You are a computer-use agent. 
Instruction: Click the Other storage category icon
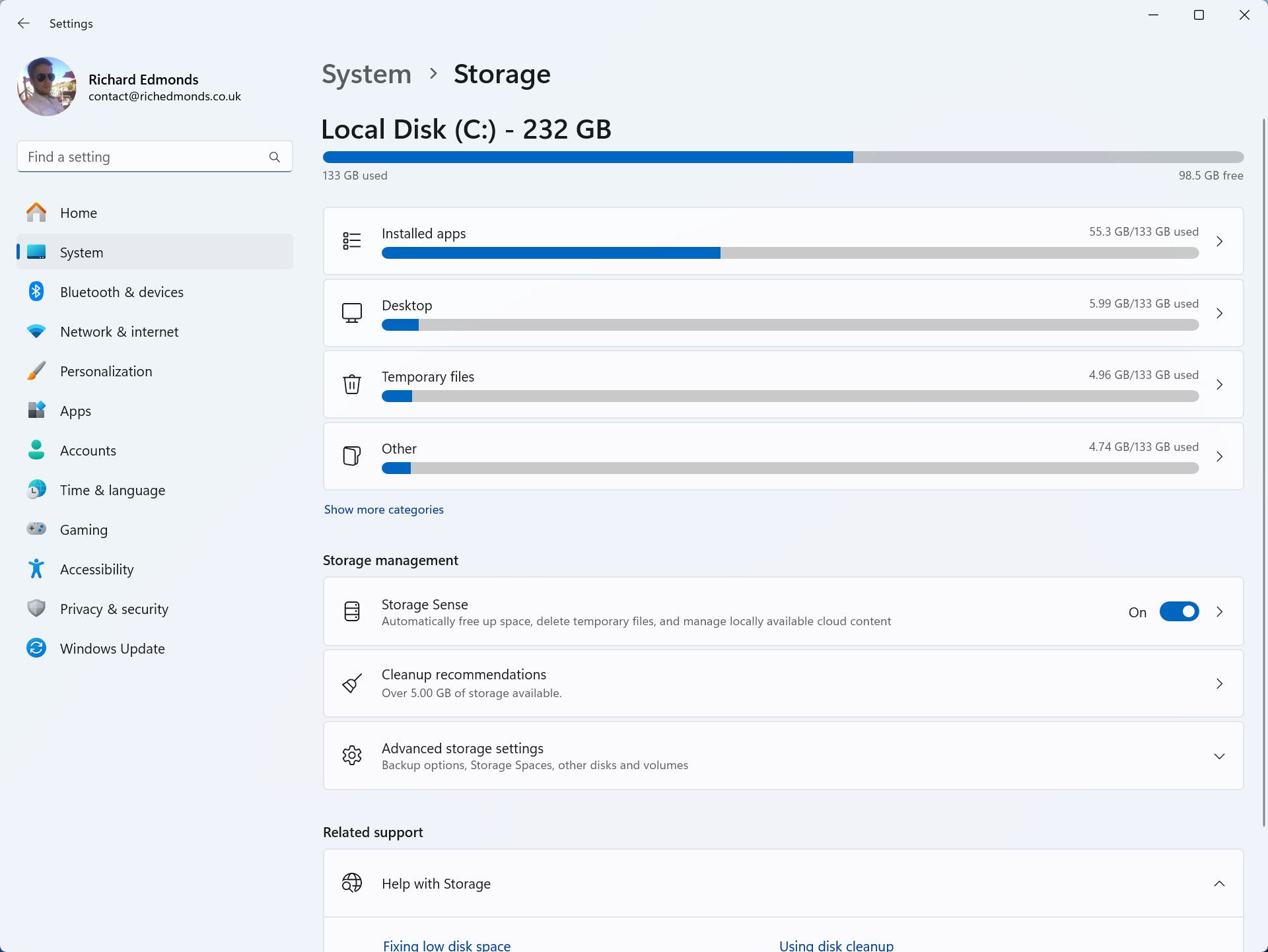tap(352, 456)
